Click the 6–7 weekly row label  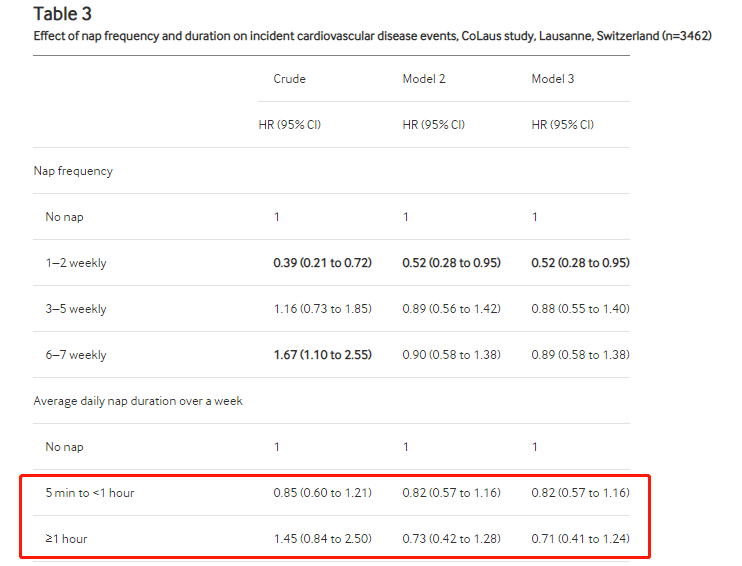click(x=76, y=354)
